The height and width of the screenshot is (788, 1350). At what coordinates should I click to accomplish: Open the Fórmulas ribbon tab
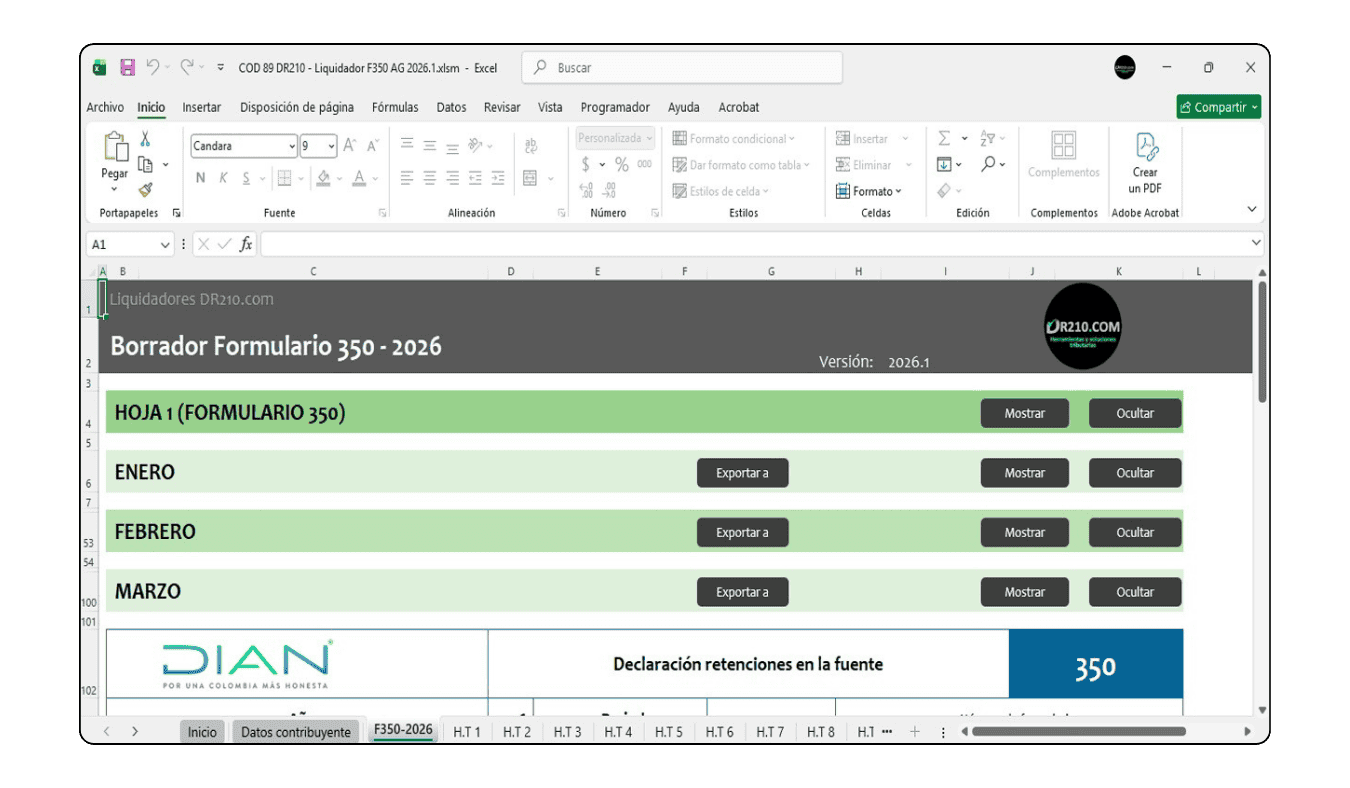[x=394, y=107]
